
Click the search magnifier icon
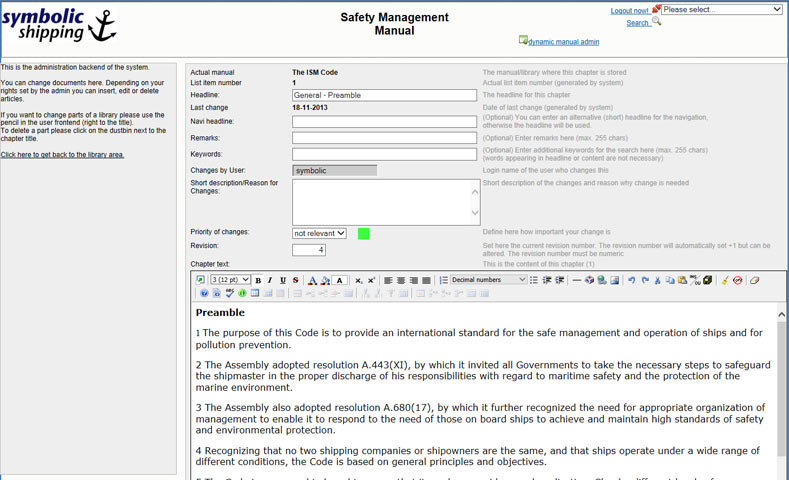[656, 21]
